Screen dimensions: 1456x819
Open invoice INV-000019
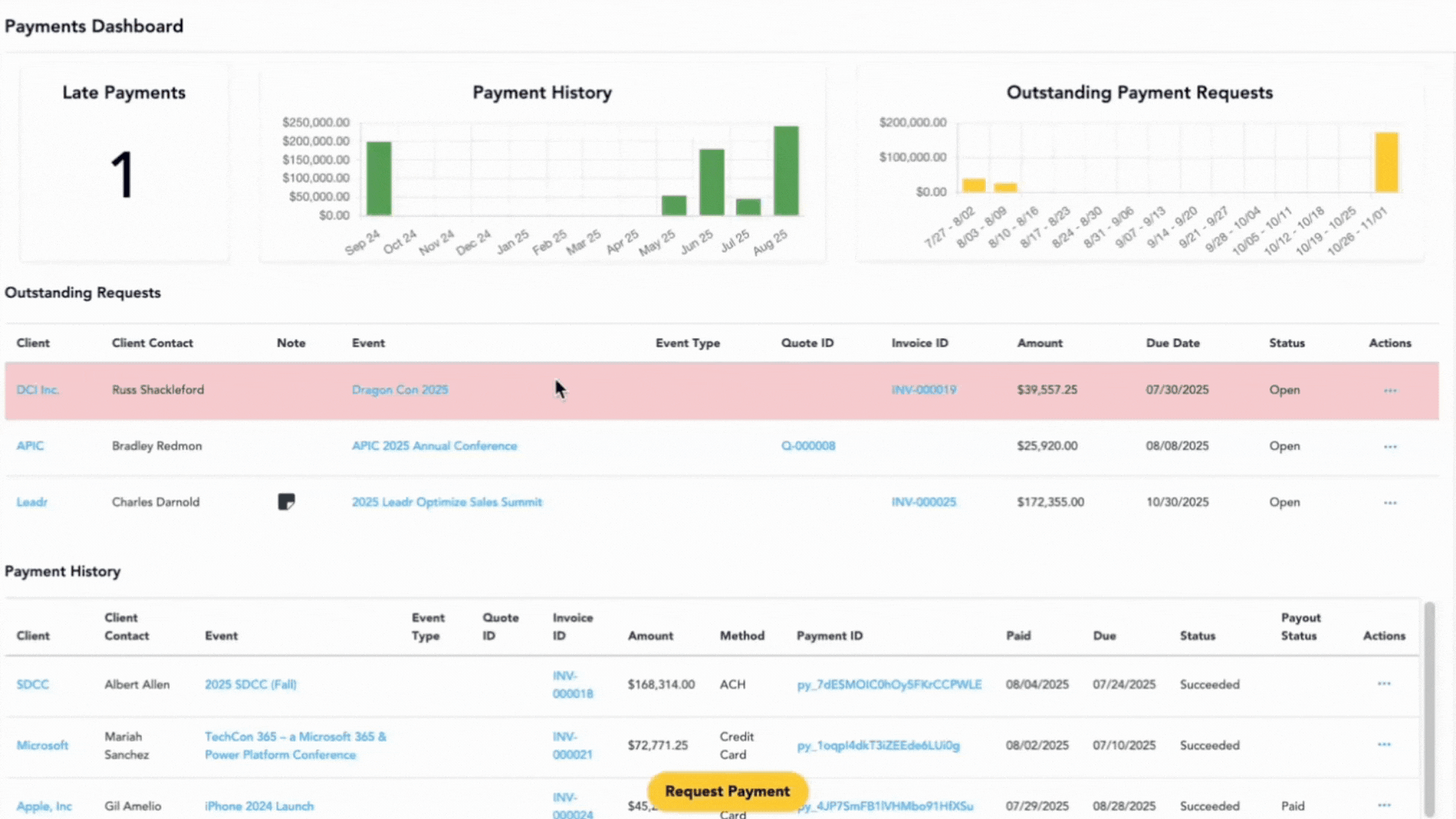tap(924, 390)
